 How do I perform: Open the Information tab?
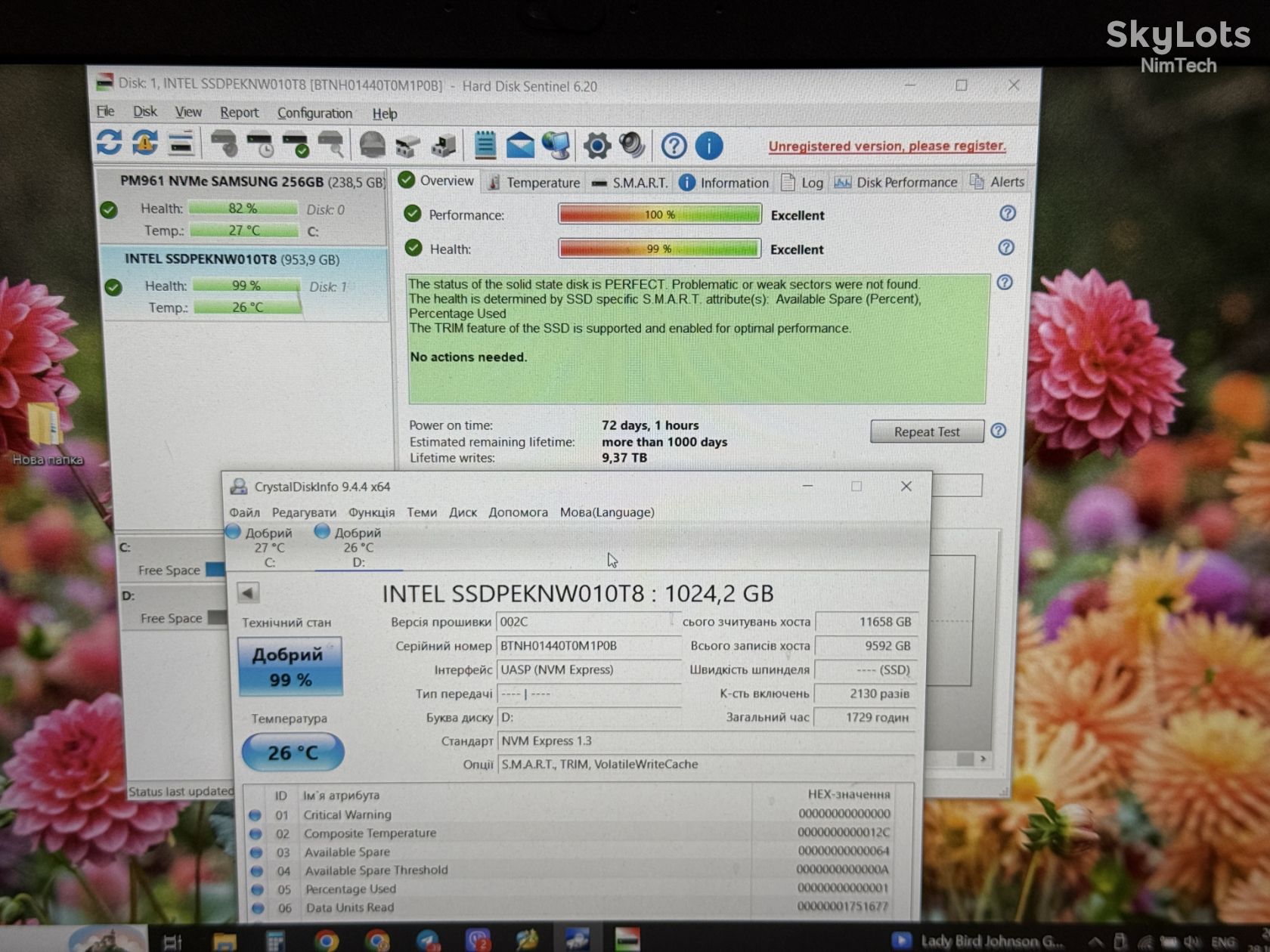[x=724, y=182]
